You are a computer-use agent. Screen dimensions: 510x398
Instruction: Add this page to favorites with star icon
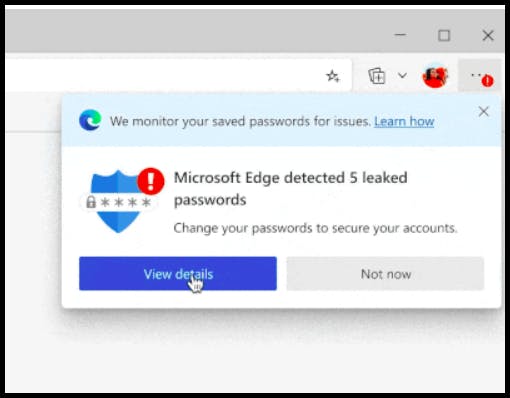[x=332, y=76]
